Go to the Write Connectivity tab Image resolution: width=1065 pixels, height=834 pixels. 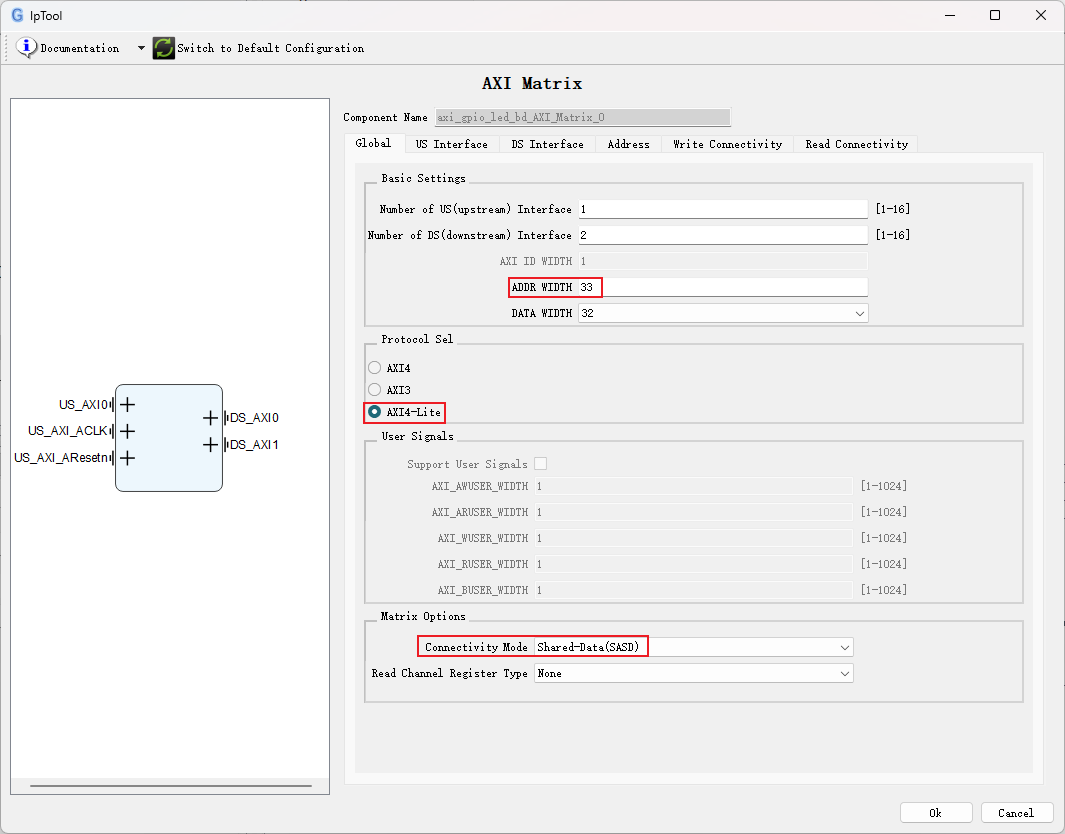point(727,144)
